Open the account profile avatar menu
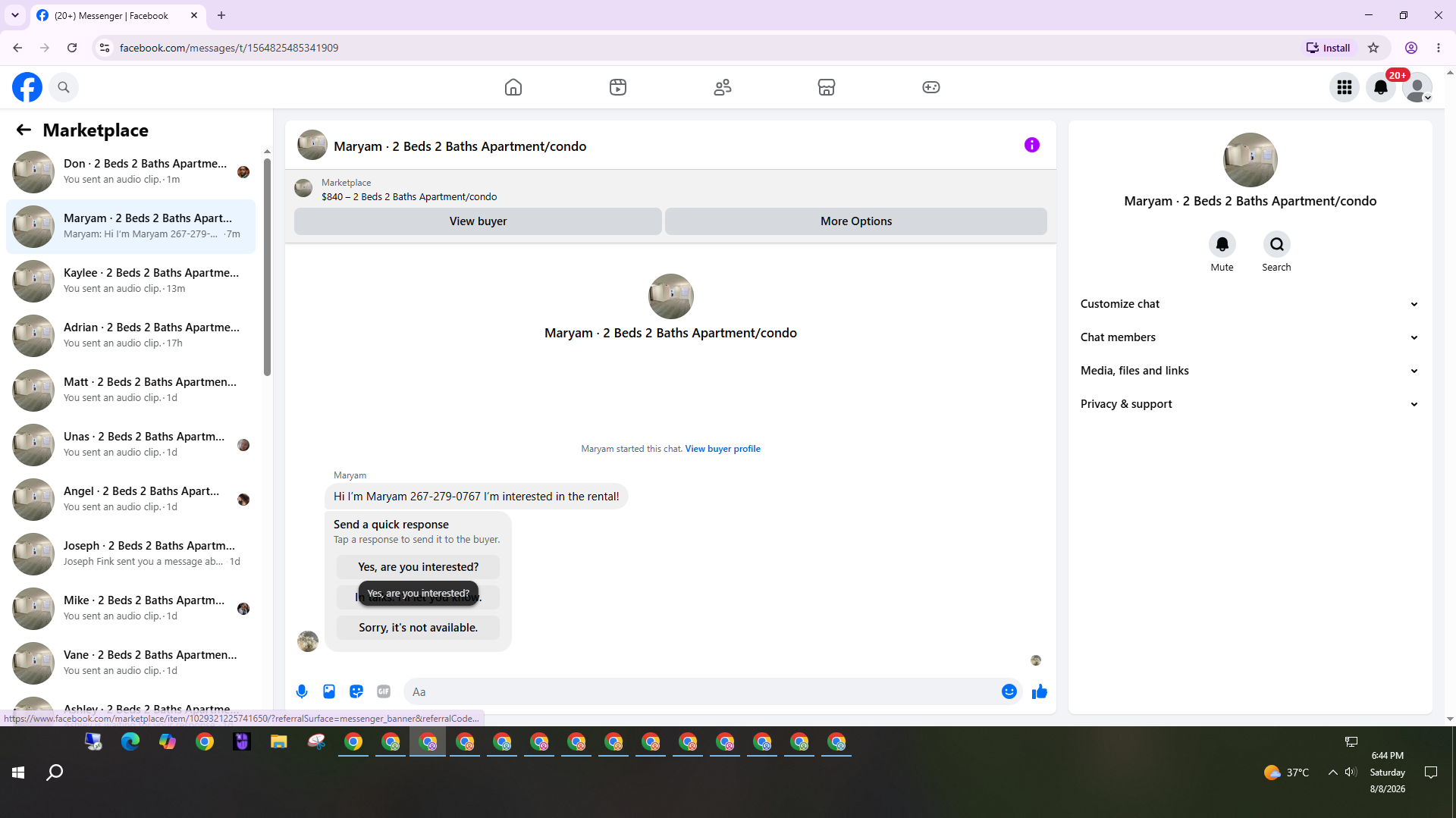This screenshot has width=1456, height=818. tap(1417, 87)
